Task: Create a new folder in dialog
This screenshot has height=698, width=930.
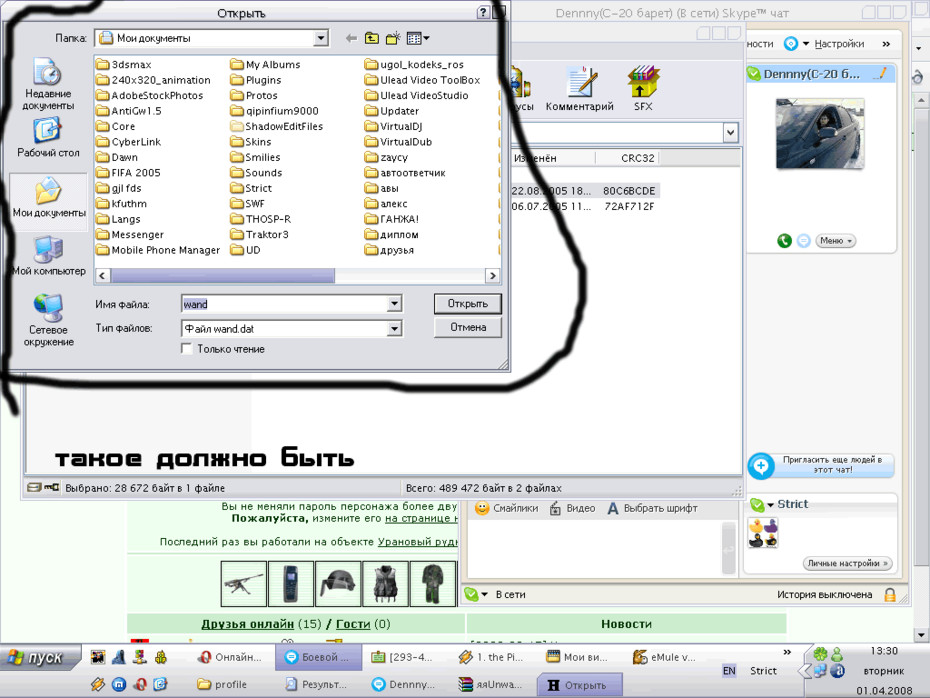Action: [393, 39]
